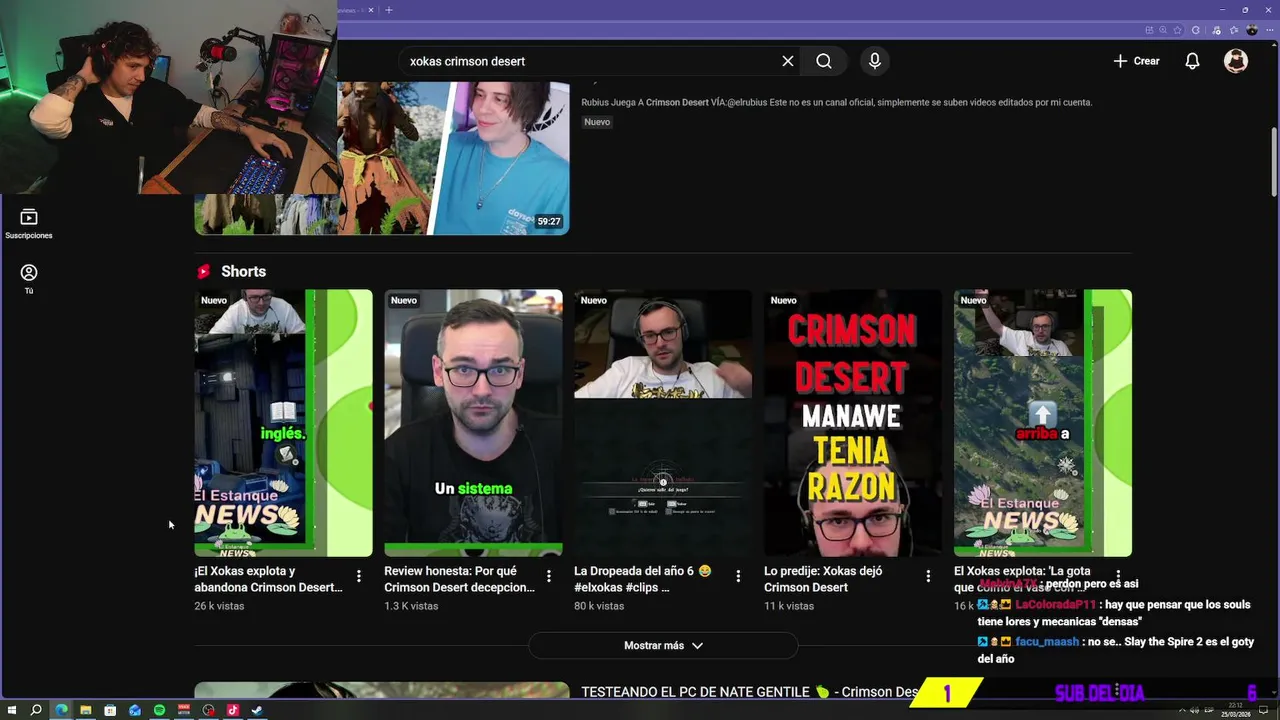Open the 'MANAWE TENIA RAZON' Short thumbnail
The height and width of the screenshot is (720, 1280).
pos(853,423)
